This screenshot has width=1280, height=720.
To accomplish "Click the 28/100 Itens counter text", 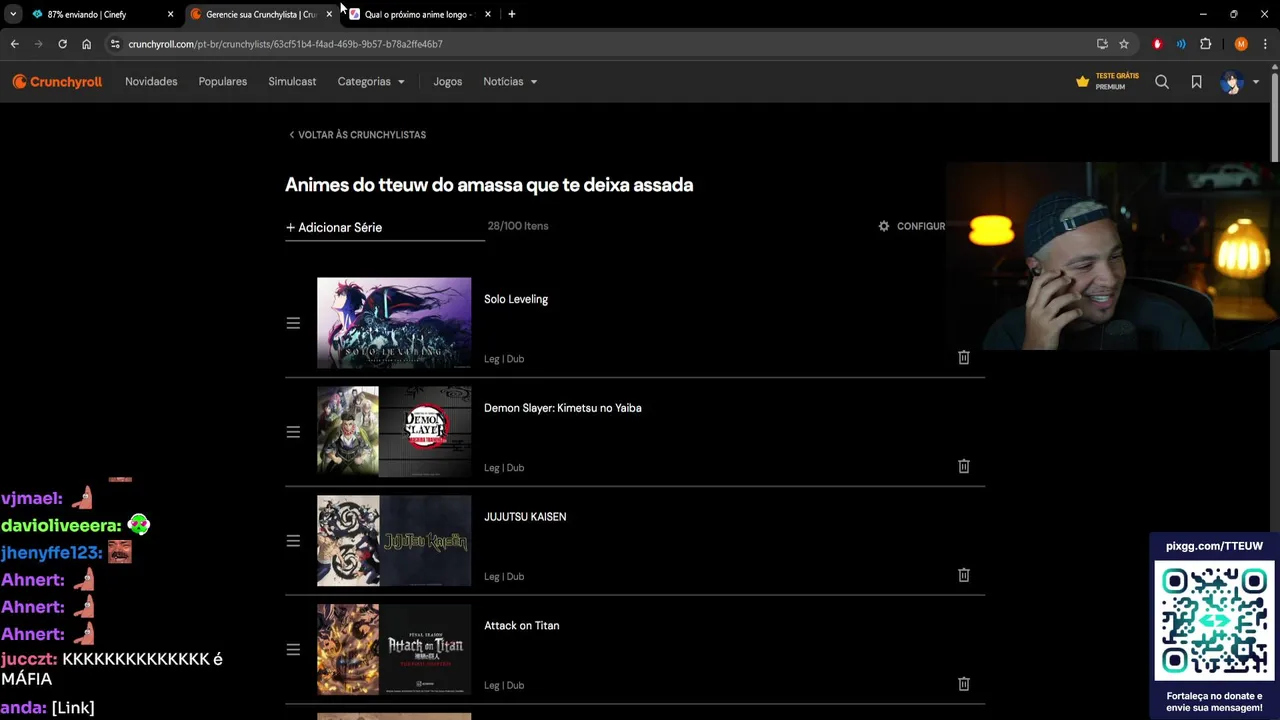I will pos(518,226).
